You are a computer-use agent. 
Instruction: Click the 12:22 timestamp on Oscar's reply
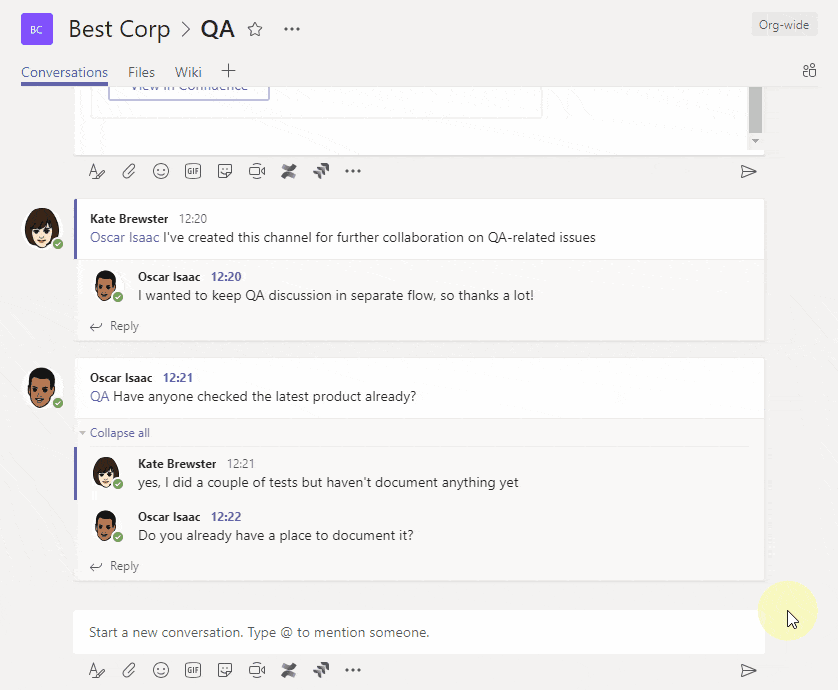point(226,517)
